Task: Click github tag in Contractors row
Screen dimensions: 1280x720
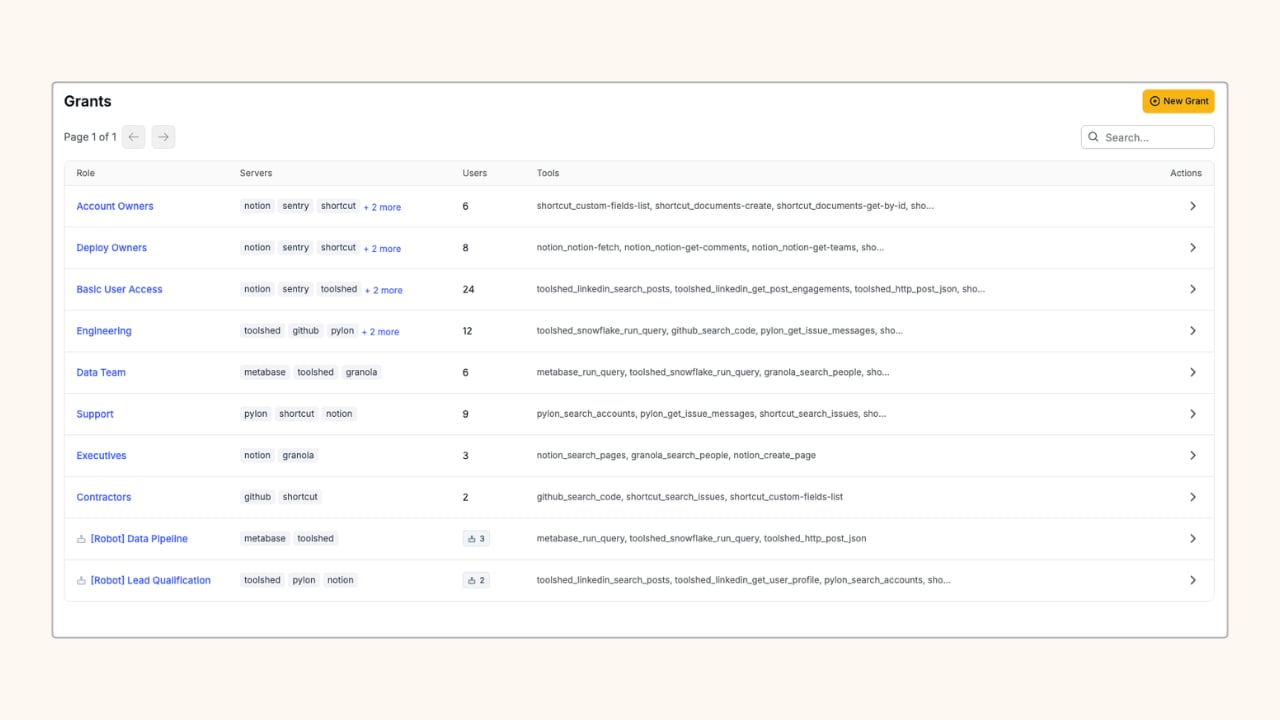Action: (258, 497)
